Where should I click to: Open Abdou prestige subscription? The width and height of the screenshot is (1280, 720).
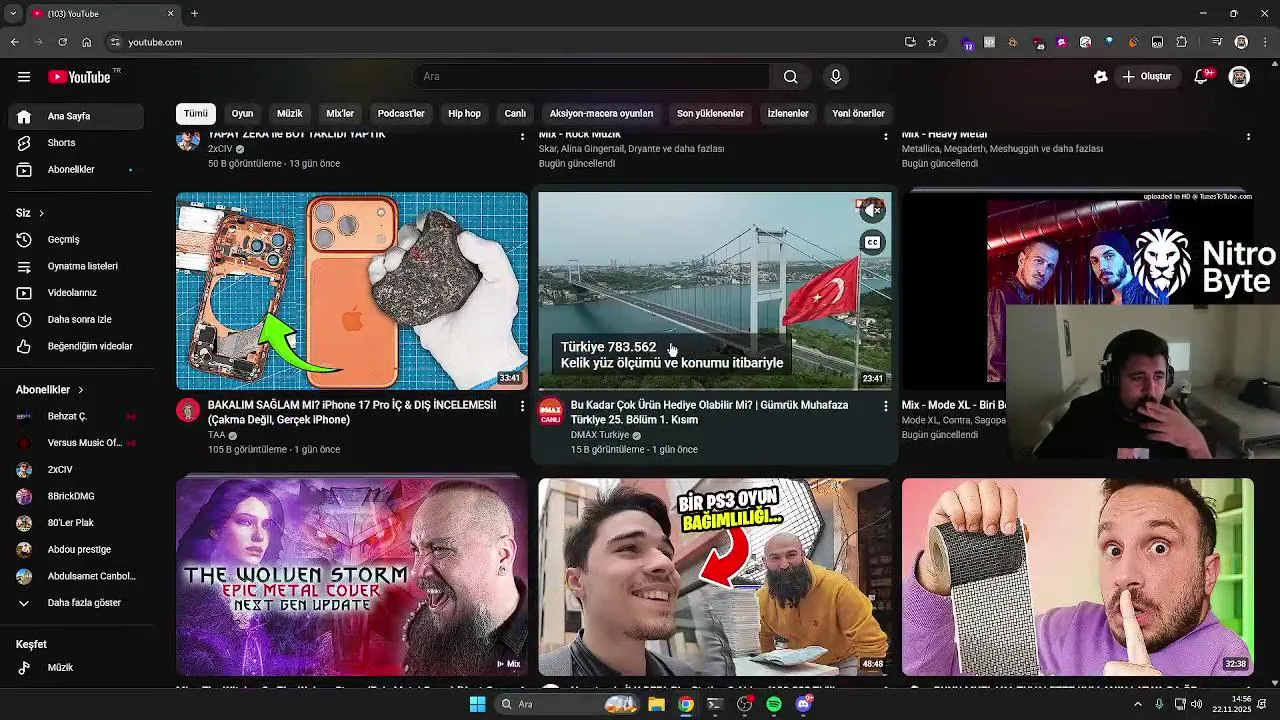(76, 550)
